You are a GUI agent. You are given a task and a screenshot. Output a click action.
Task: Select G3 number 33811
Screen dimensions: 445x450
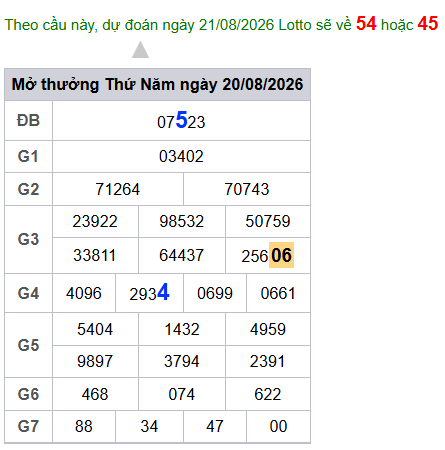point(95,256)
